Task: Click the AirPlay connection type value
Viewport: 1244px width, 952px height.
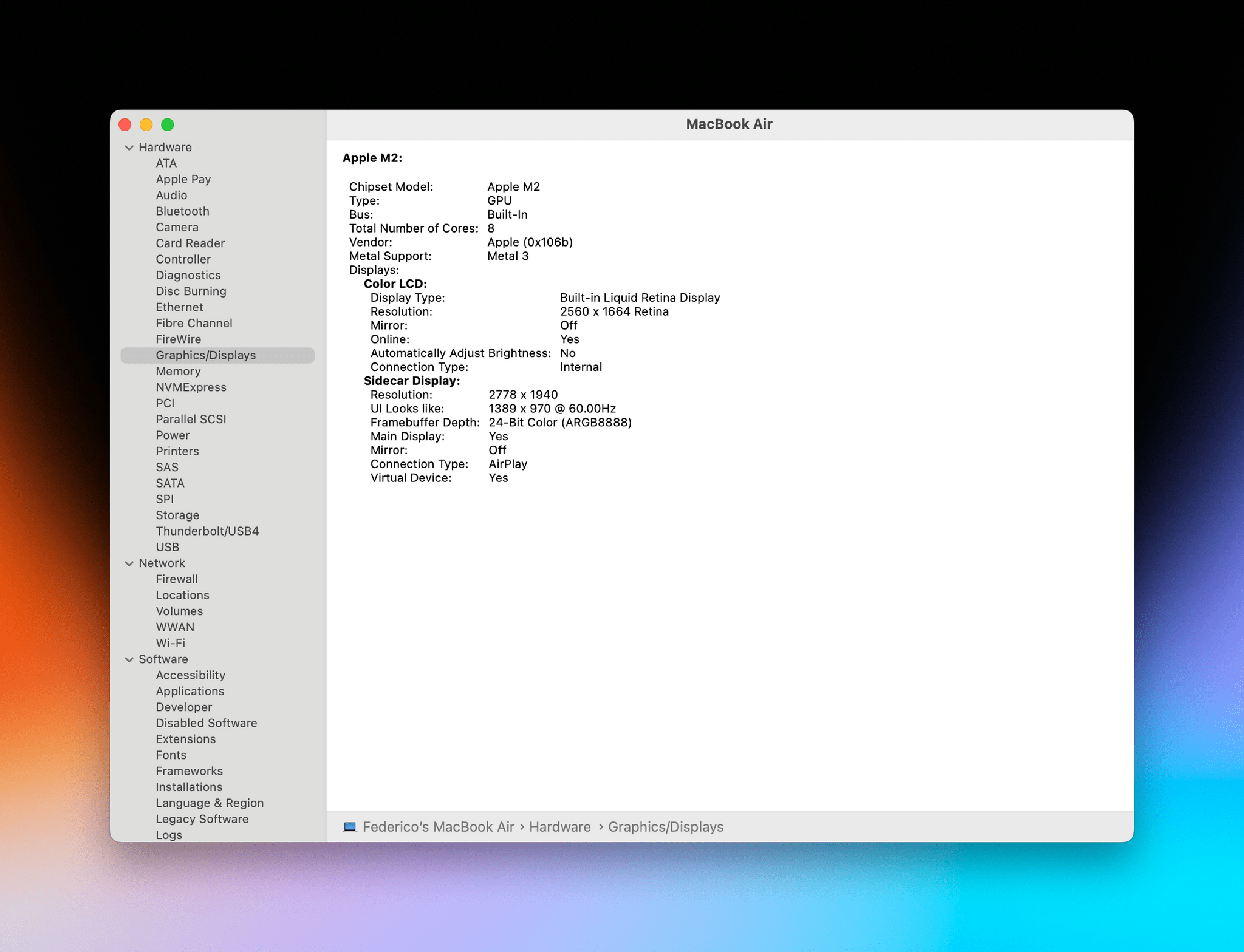Action: [507, 464]
